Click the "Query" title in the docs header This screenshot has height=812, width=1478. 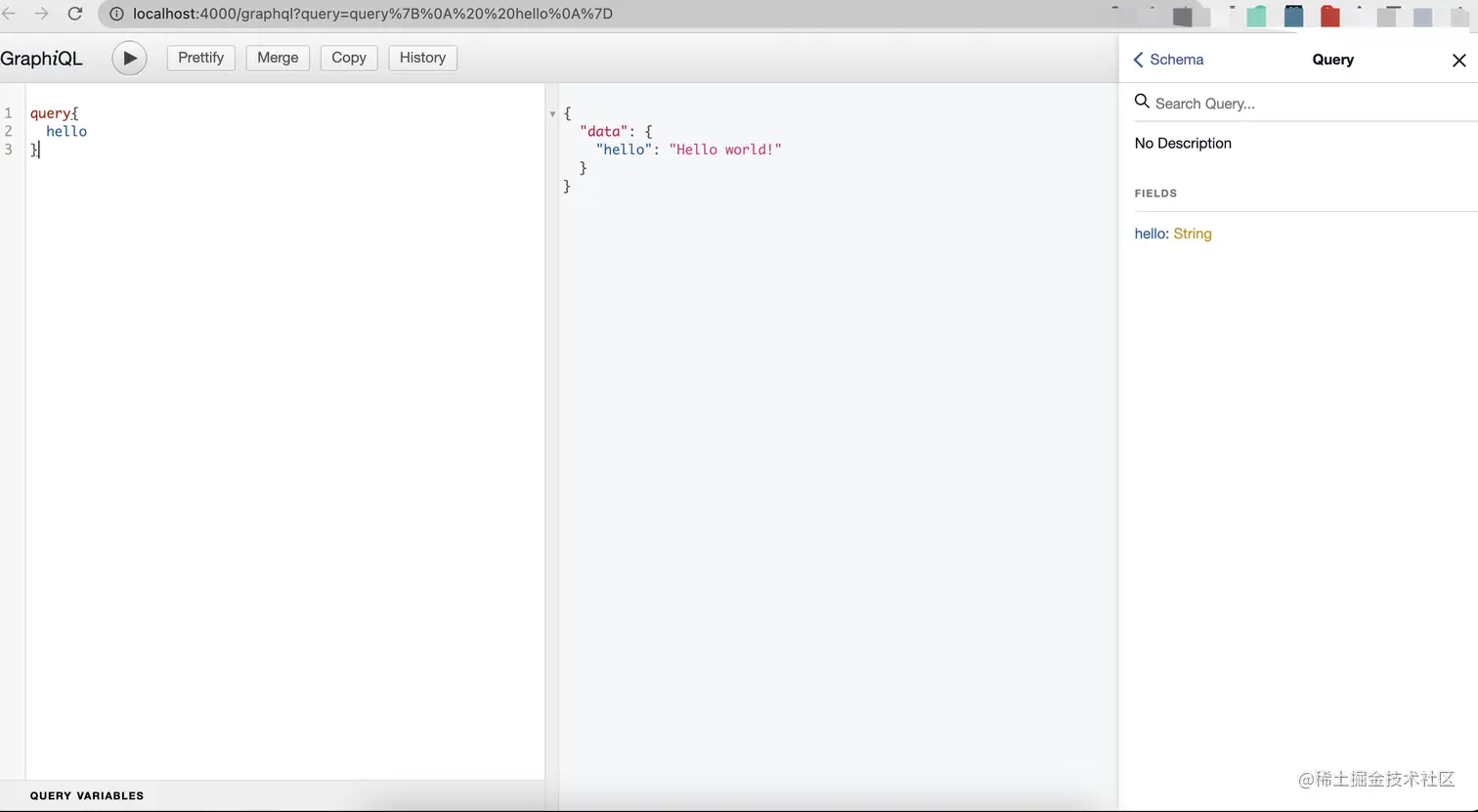click(x=1333, y=60)
